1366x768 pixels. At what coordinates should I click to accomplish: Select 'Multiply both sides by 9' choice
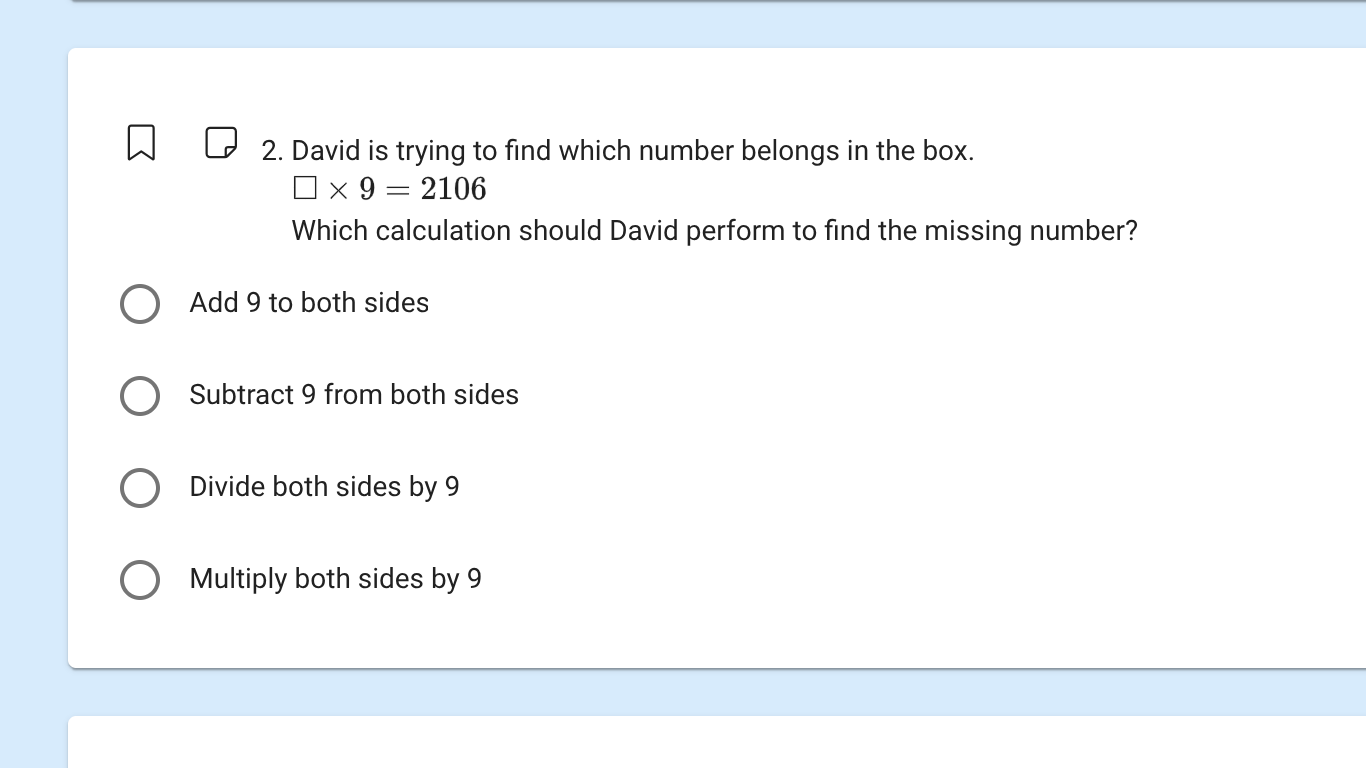140,580
